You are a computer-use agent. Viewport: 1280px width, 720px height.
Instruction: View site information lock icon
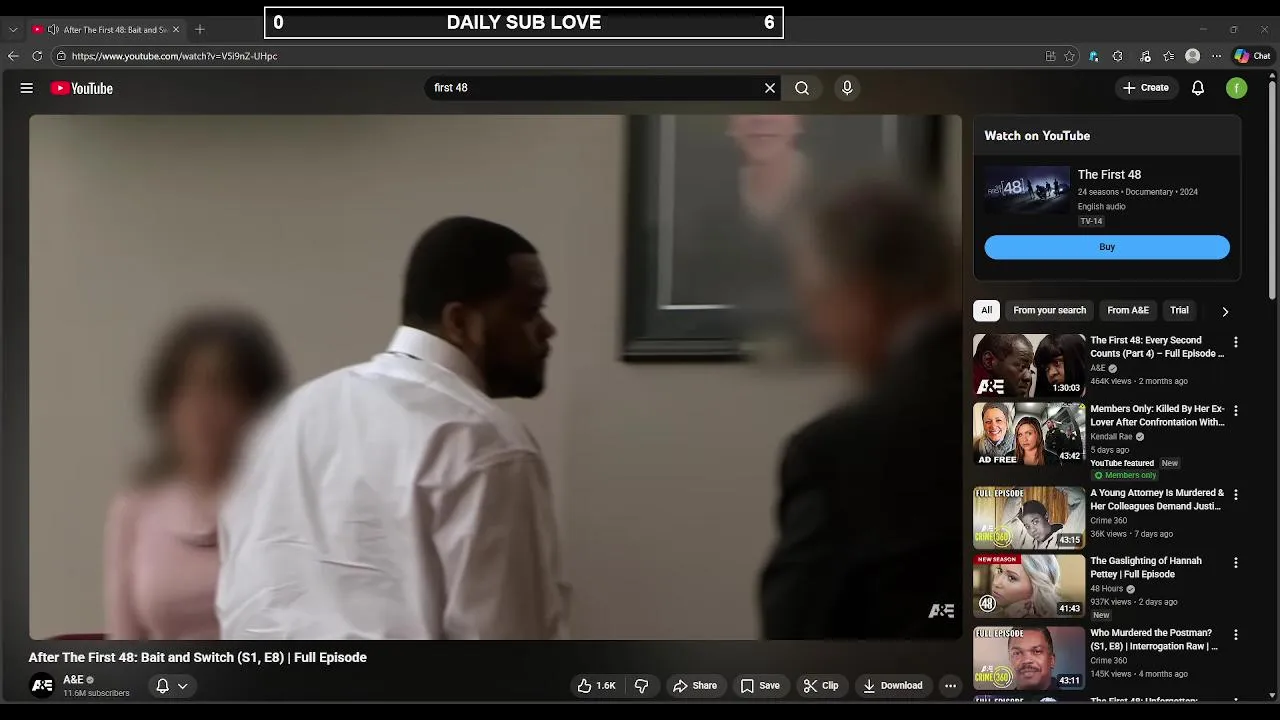61,56
